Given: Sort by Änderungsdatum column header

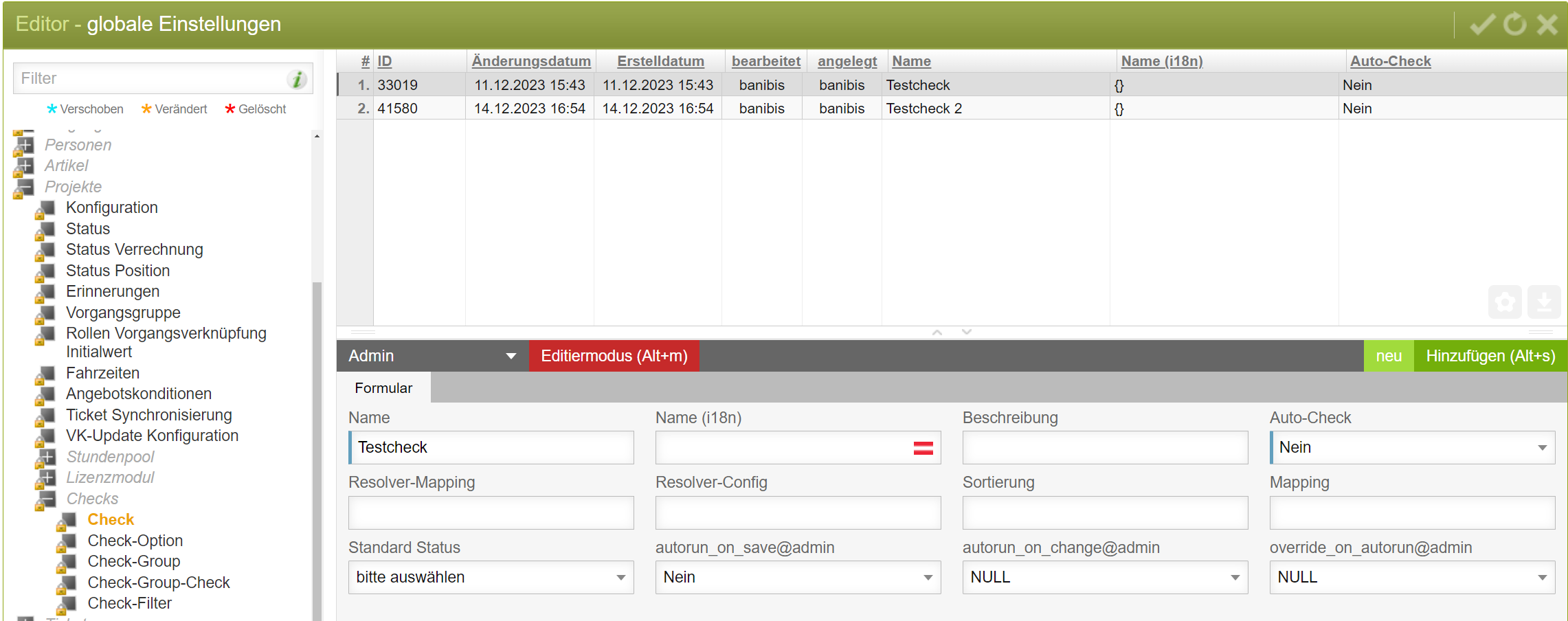Looking at the screenshot, I should tap(531, 61).
